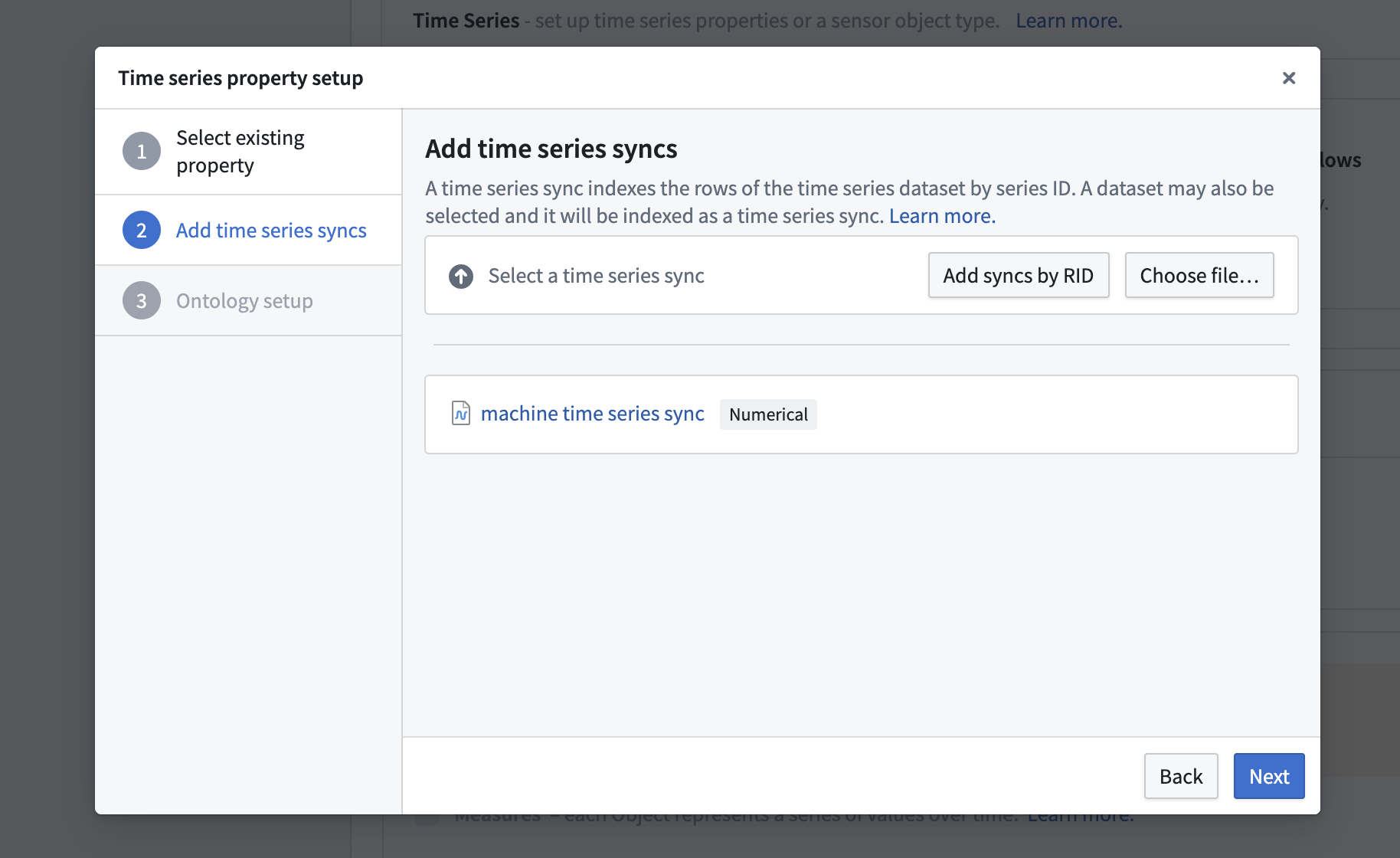Select the step 2 number circle
The height and width of the screenshot is (858, 1400).
142,231
